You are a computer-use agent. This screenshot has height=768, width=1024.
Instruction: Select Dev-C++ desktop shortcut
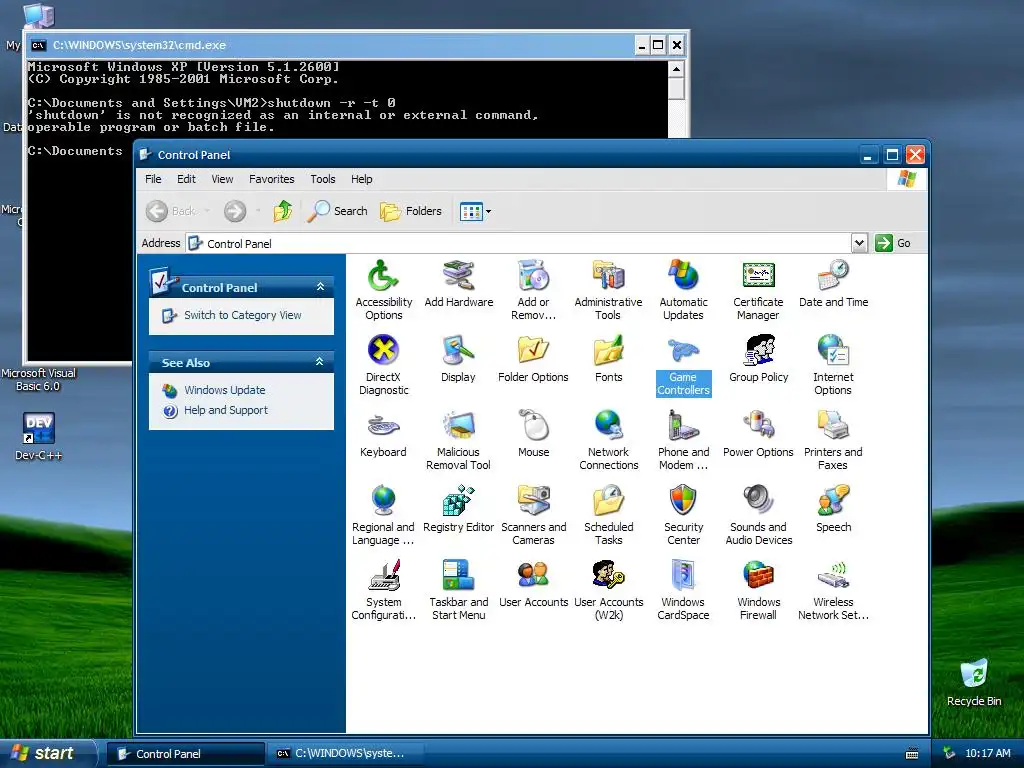[38, 436]
